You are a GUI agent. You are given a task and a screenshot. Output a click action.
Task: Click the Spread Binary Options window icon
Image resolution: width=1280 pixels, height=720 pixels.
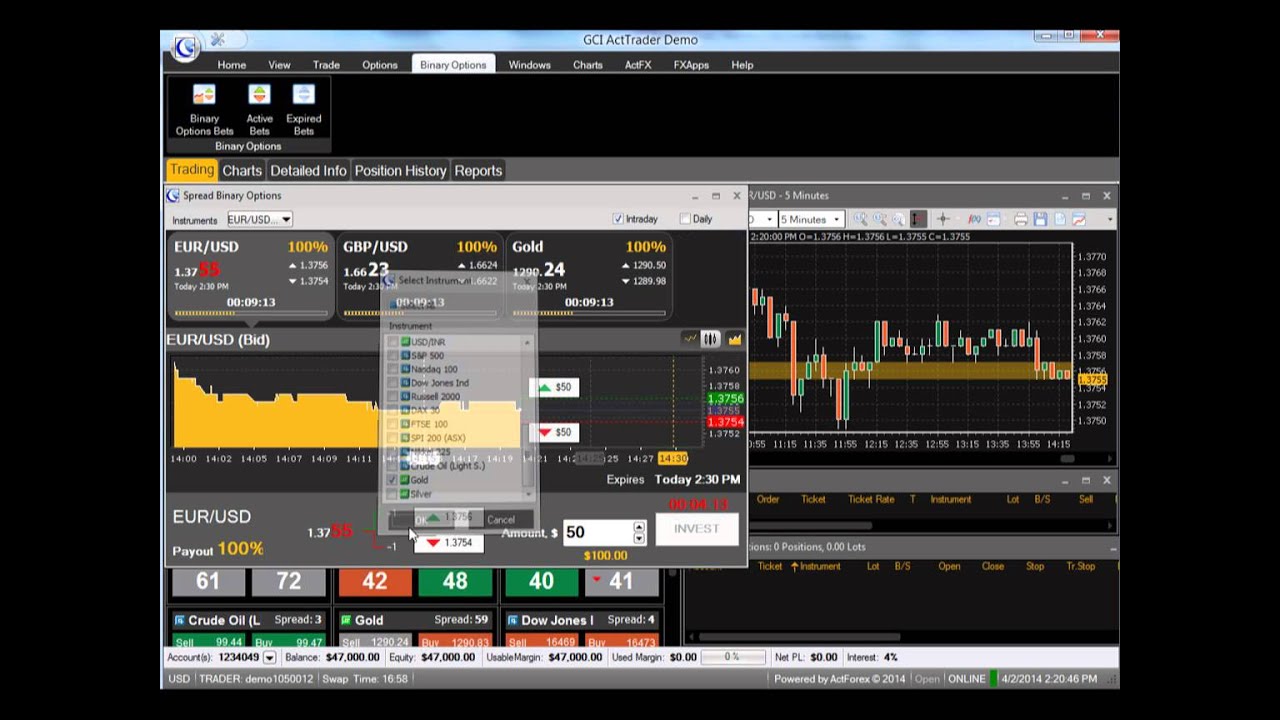pyautogui.click(x=173, y=196)
